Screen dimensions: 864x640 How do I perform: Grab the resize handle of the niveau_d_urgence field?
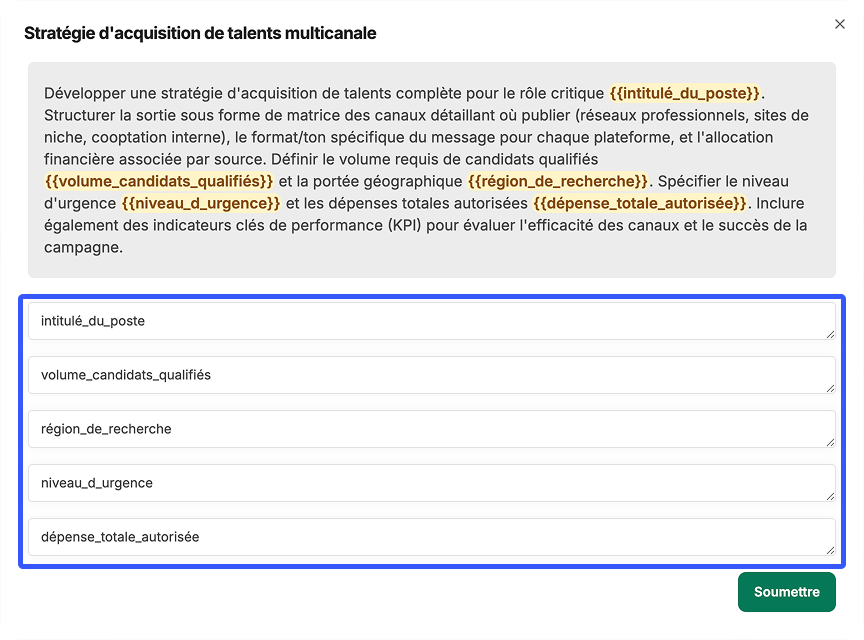point(830,496)
